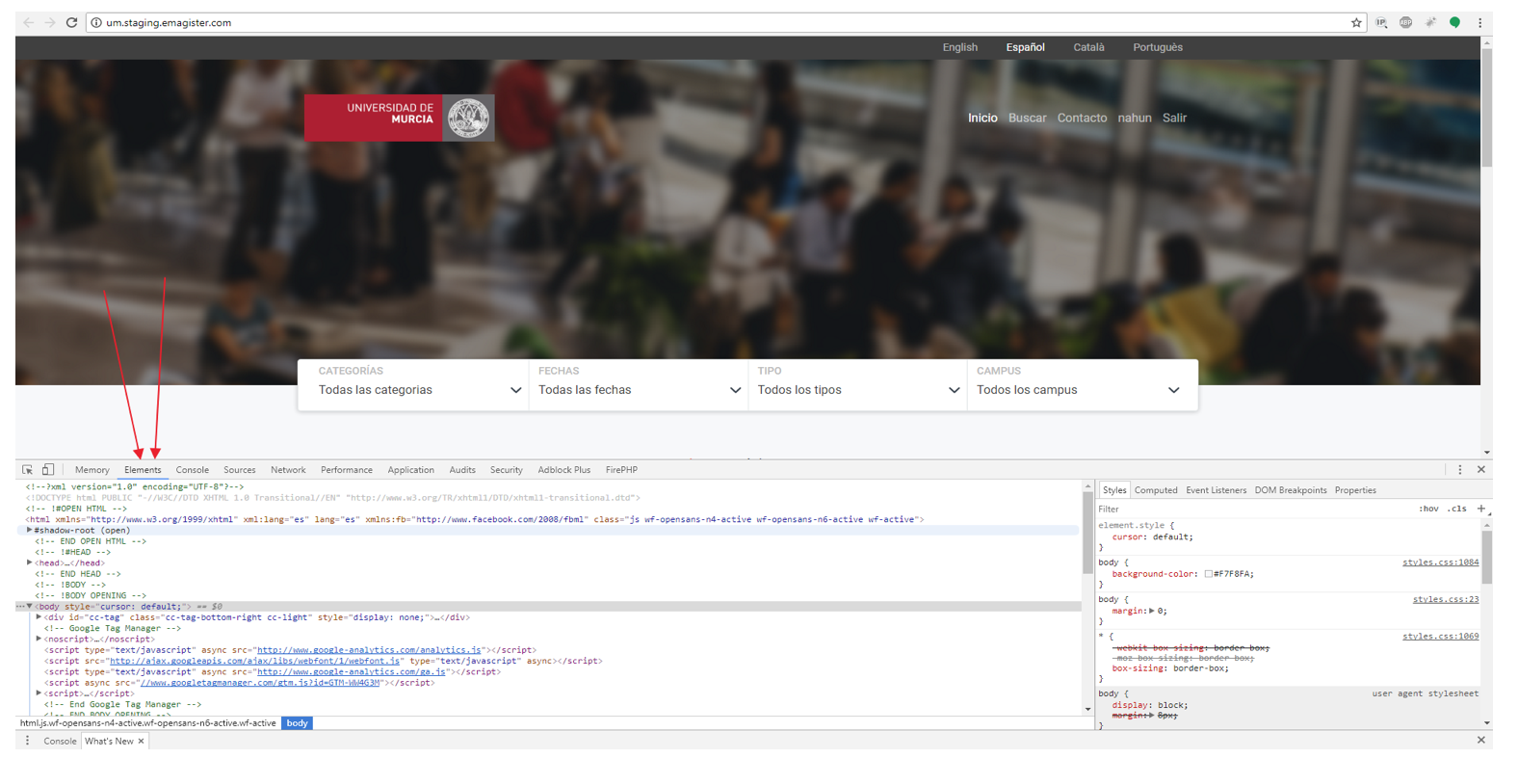
Task: Expand the #shadow-root node
Action: pos(30,530)
